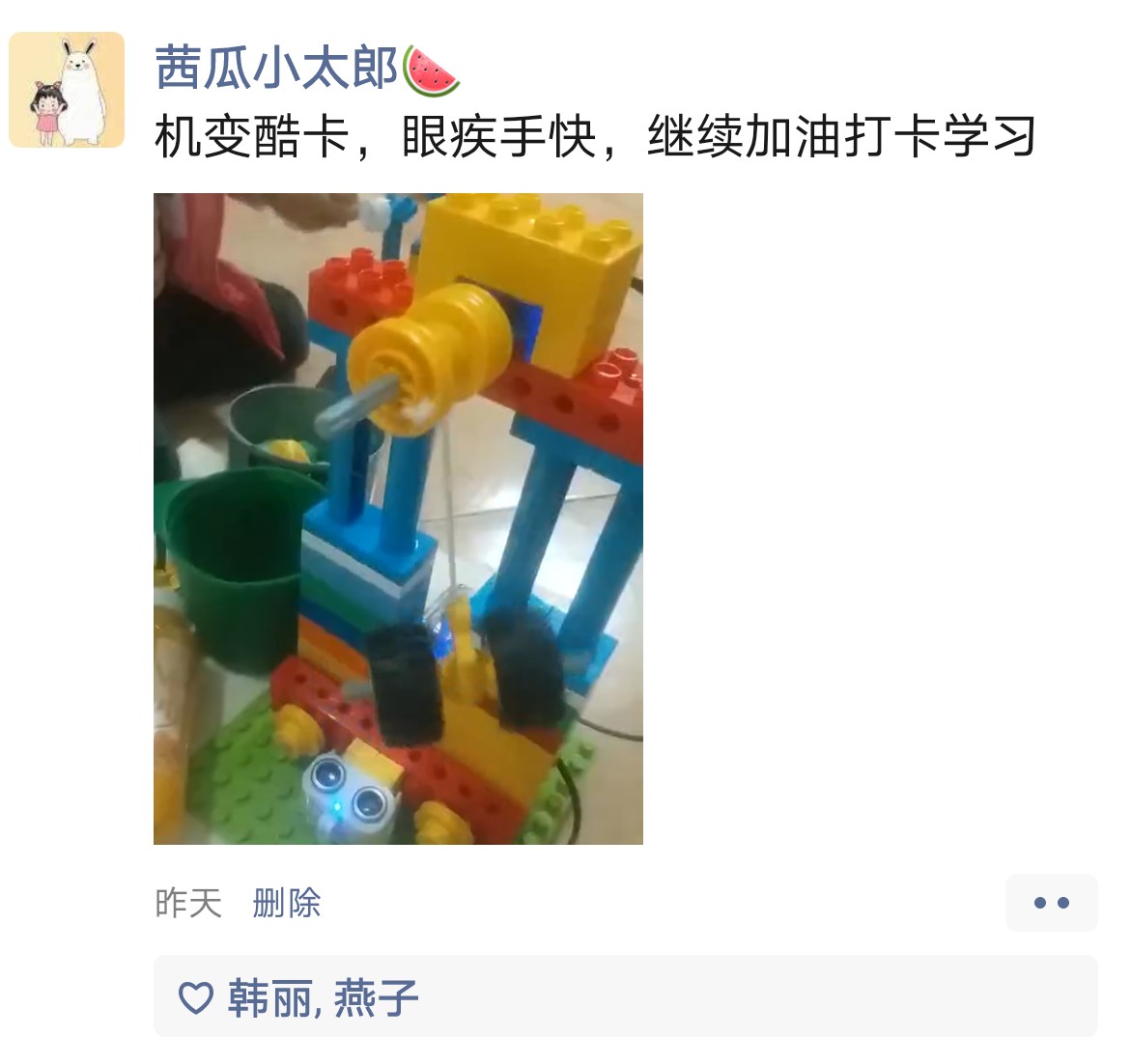Open the rabbit avatar of 茜瓜小太郎

(x=67, y=90)
